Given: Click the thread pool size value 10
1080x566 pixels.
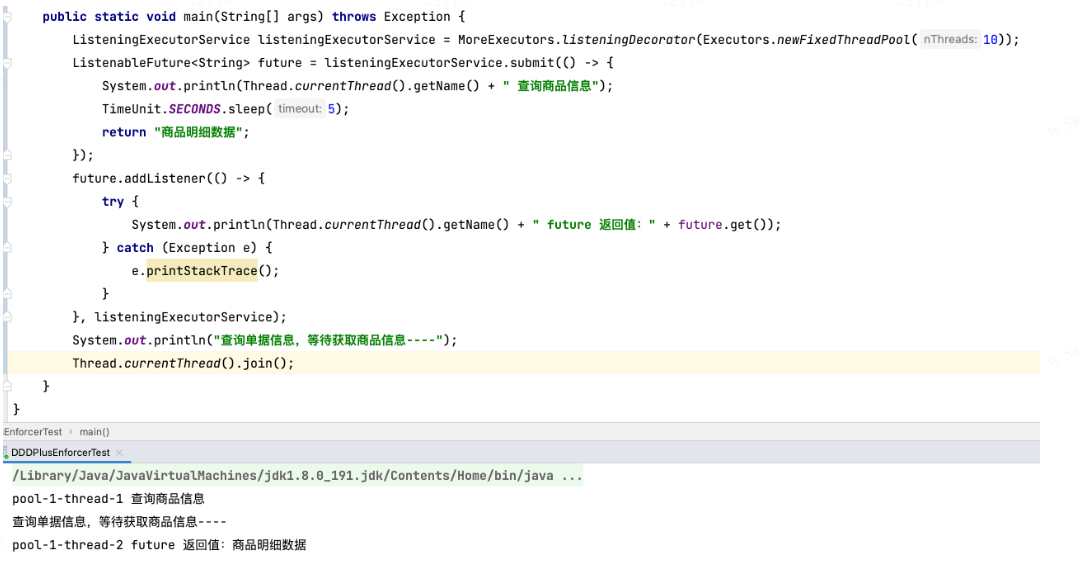Looking at the screenshot, I should [990, 40].
